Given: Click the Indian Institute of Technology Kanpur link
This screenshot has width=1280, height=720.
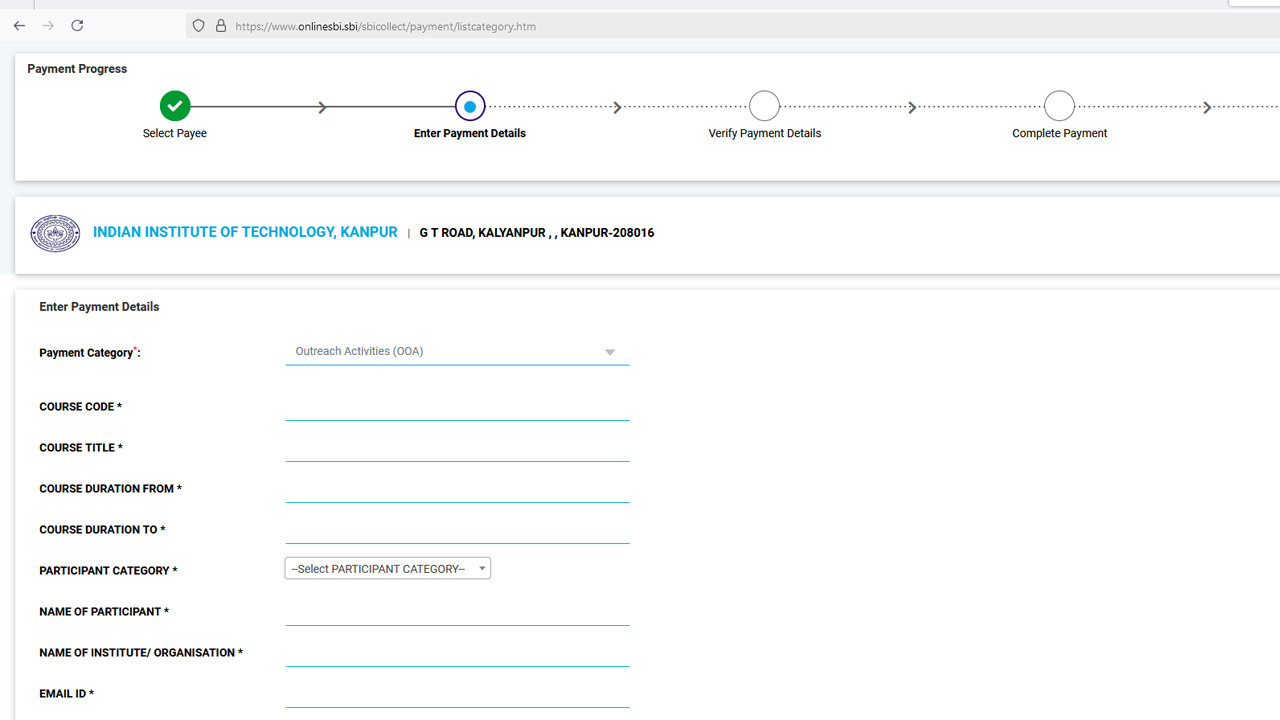Looking at the screenshot, I should 245,231.
